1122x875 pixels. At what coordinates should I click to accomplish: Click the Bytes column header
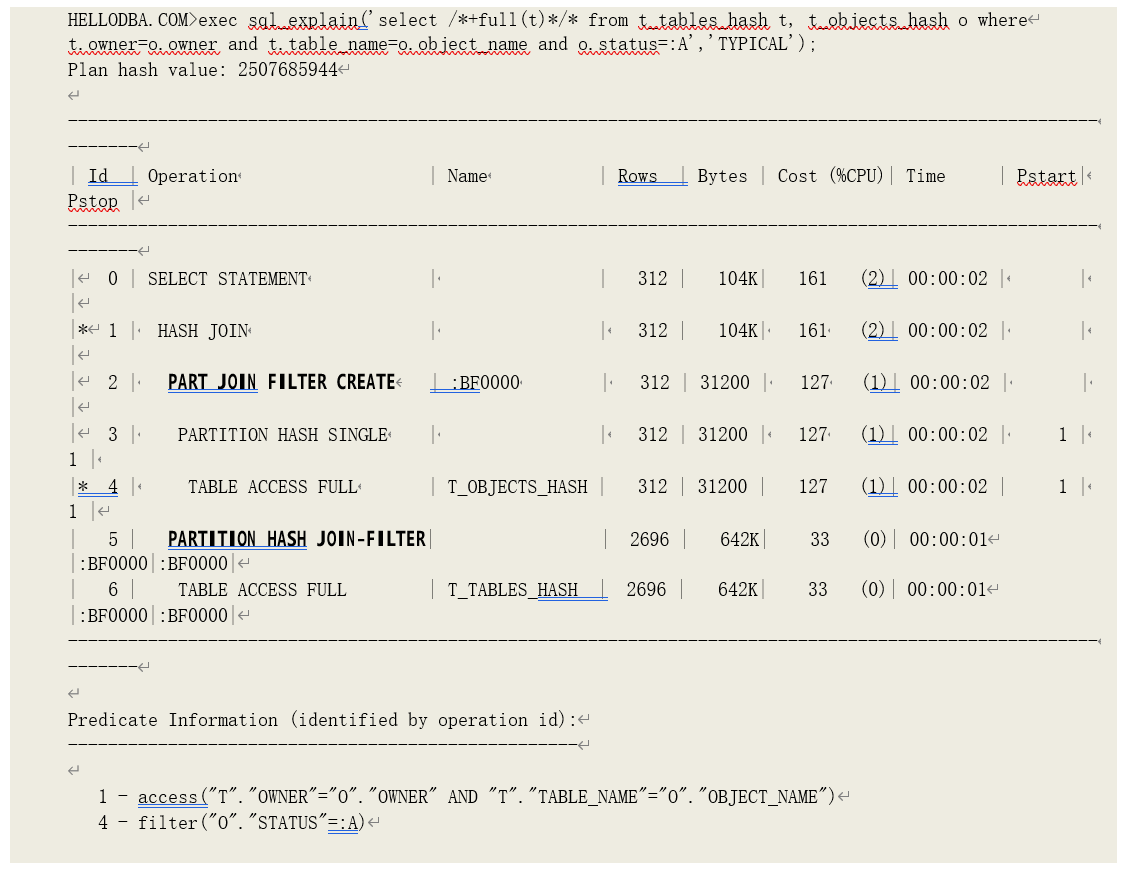pos(722,176)
